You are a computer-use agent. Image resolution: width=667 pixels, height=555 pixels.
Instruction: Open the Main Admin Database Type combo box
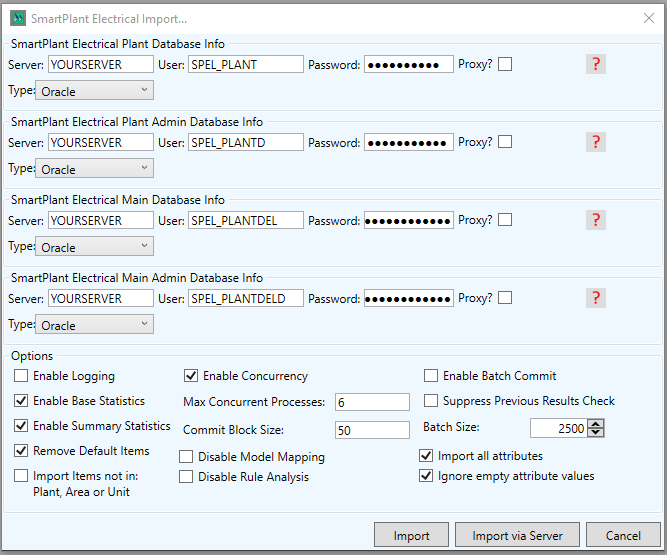tap(95, 325)
